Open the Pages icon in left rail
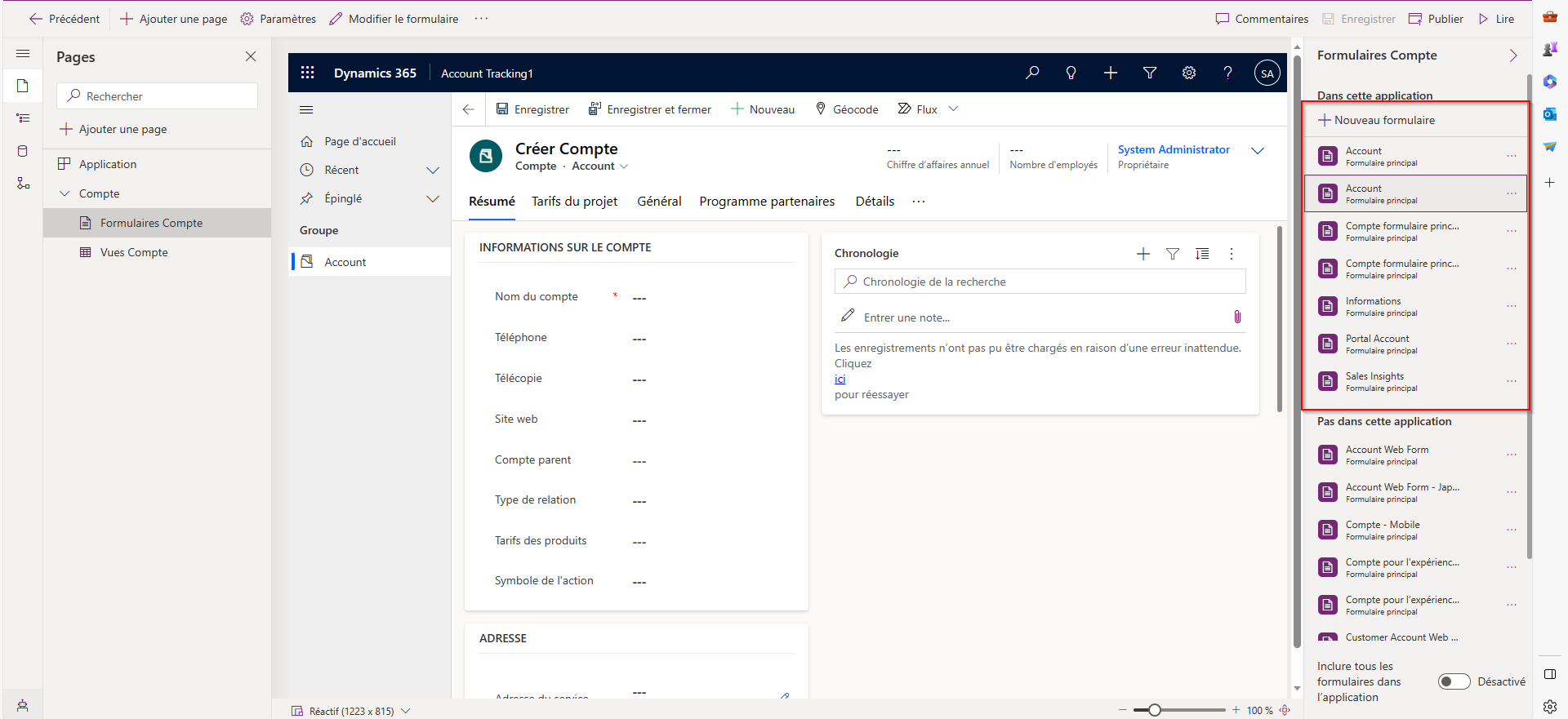1568x719 pixels. tap(23, 86)
